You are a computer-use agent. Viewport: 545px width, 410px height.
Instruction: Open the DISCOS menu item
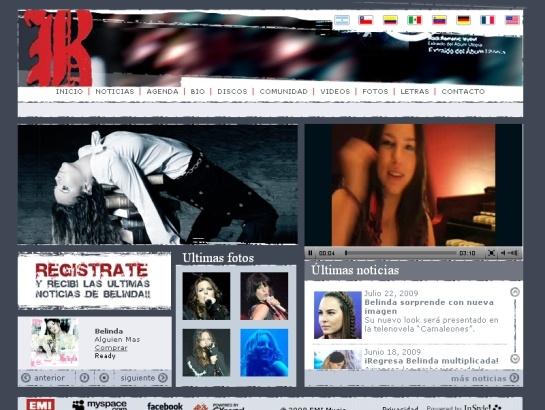click(x=232, y=91)
